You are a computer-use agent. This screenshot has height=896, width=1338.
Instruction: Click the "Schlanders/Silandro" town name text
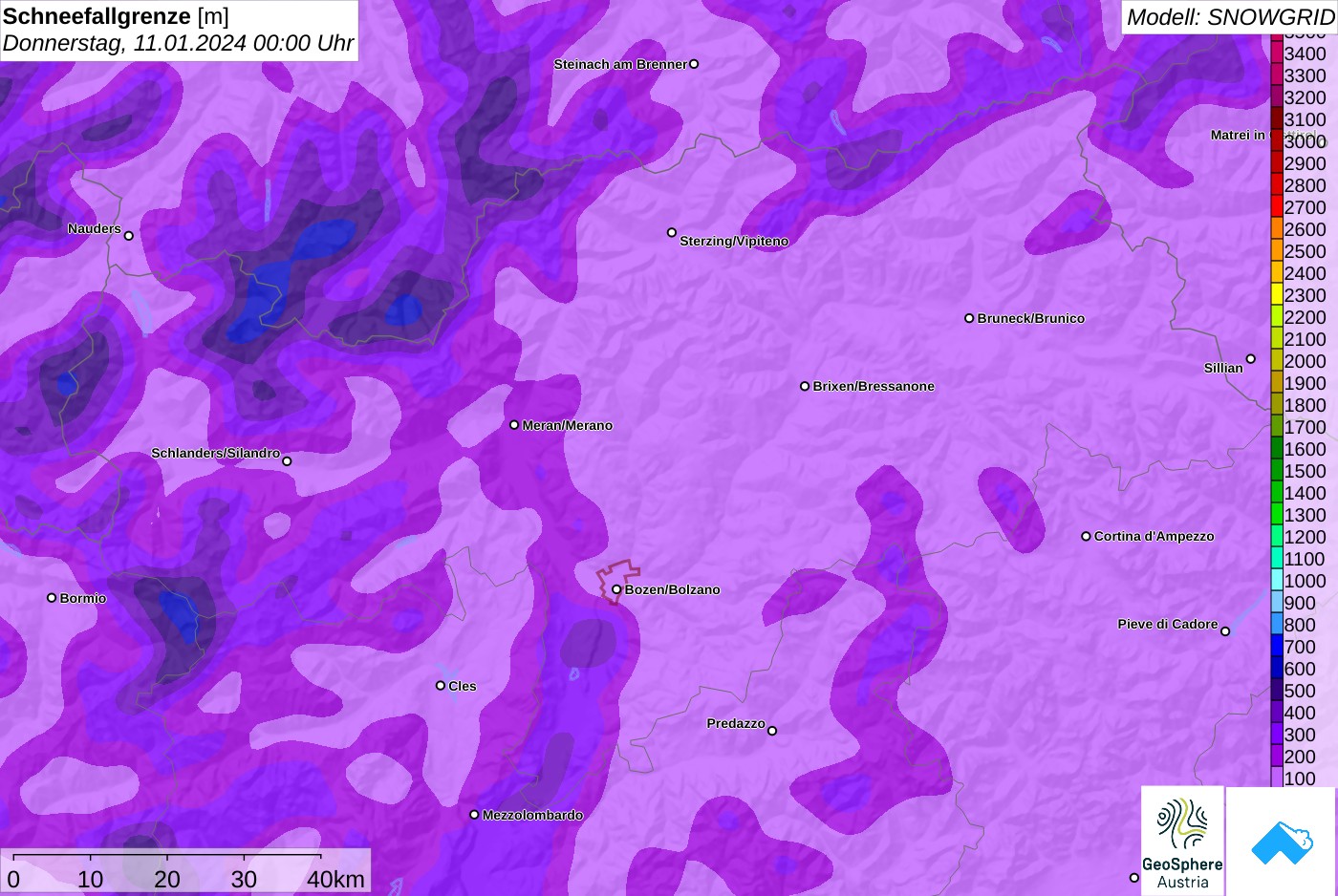(216, 453)
